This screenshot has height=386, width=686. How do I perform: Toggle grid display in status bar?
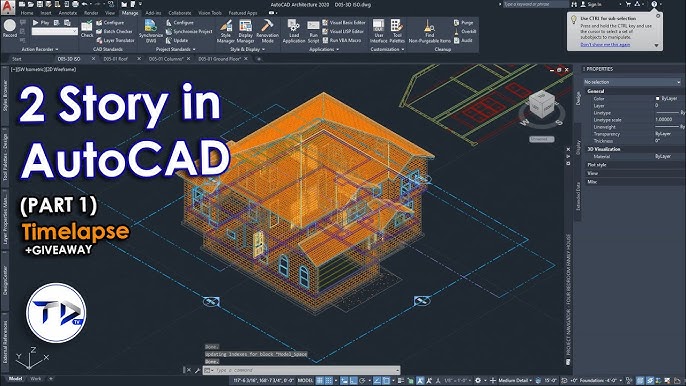320,381
